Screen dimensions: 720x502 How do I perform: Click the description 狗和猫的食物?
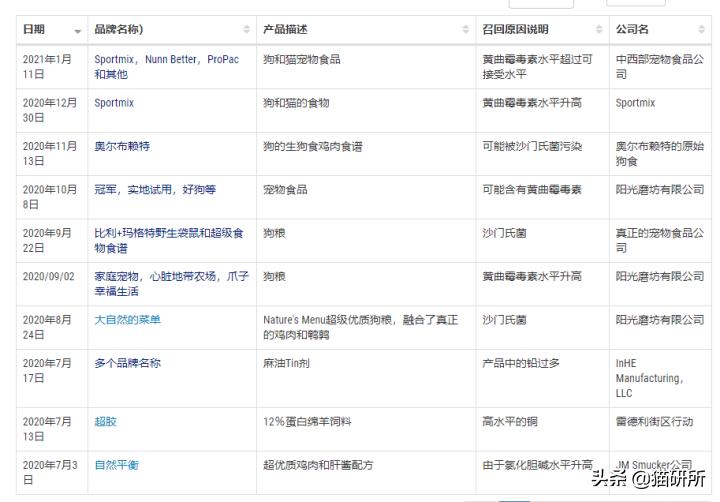coord(296,103)
